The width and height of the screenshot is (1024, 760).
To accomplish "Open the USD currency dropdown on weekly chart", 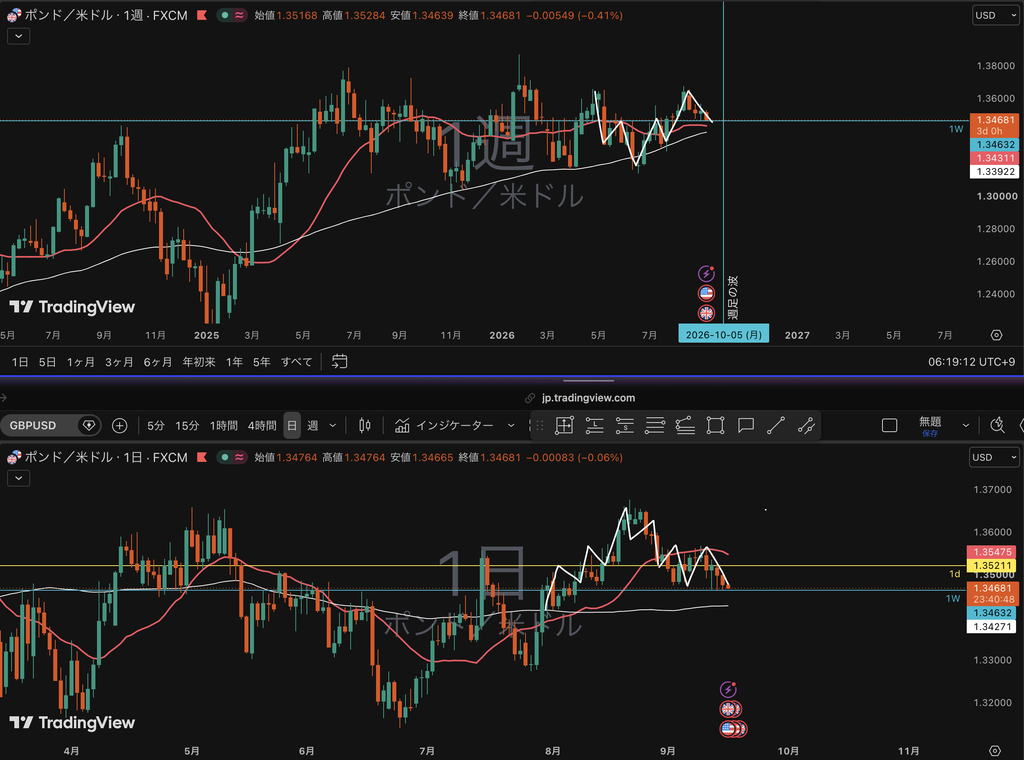I will 995,16.
